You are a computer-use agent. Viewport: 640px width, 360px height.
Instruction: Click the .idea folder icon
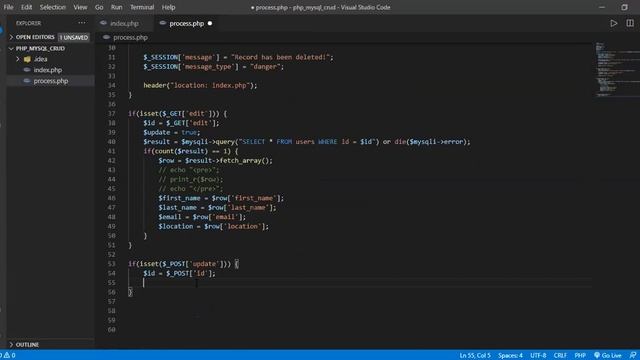(x=27, y=59)
